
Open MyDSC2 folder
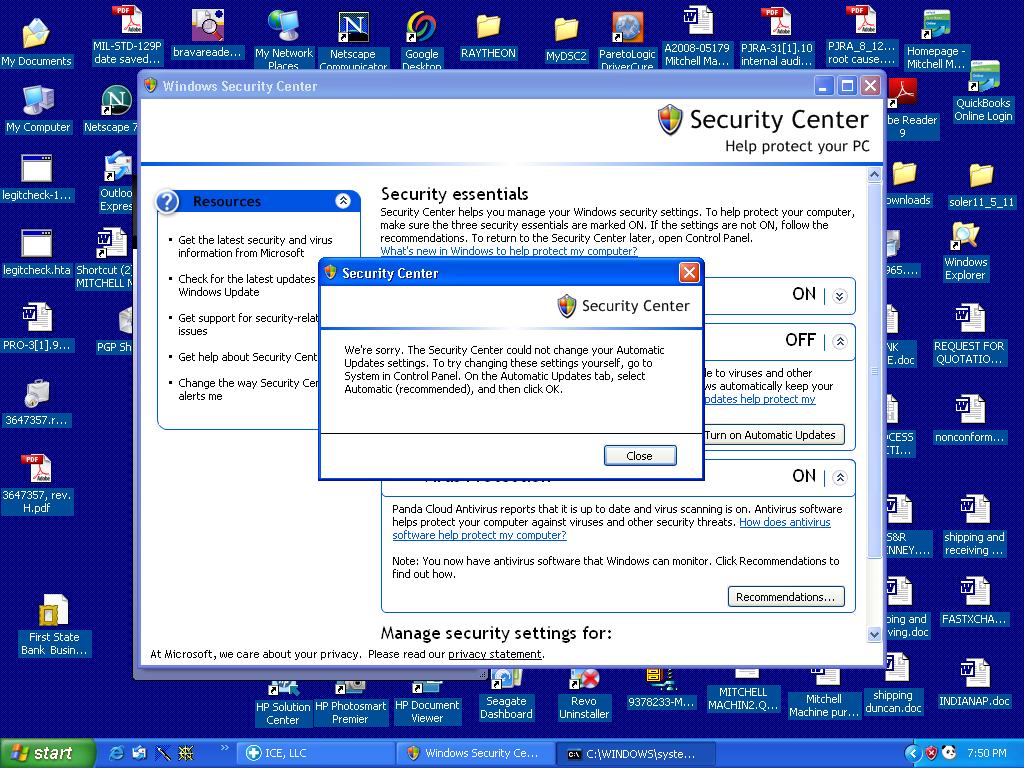click(x=566, y=39)
